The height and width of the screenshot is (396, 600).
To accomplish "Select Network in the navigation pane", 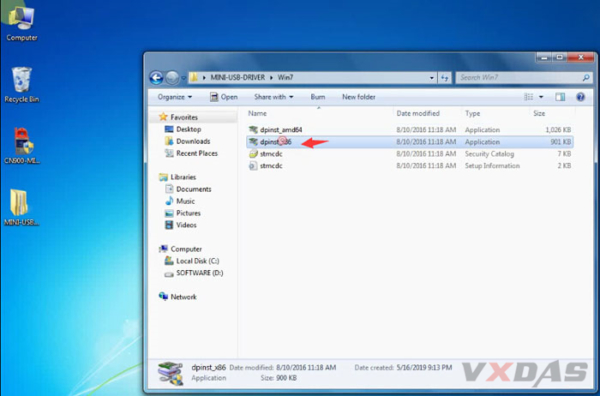I will pos(183,297).
